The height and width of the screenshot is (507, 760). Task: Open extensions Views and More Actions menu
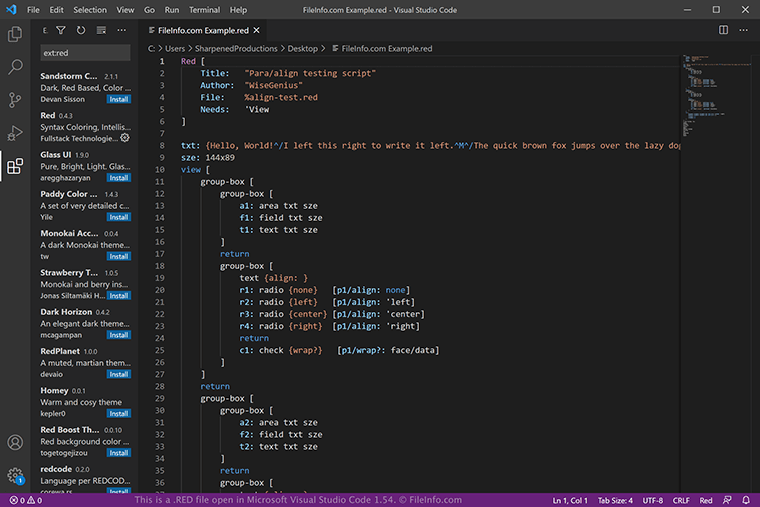click(x=120, y=31)
